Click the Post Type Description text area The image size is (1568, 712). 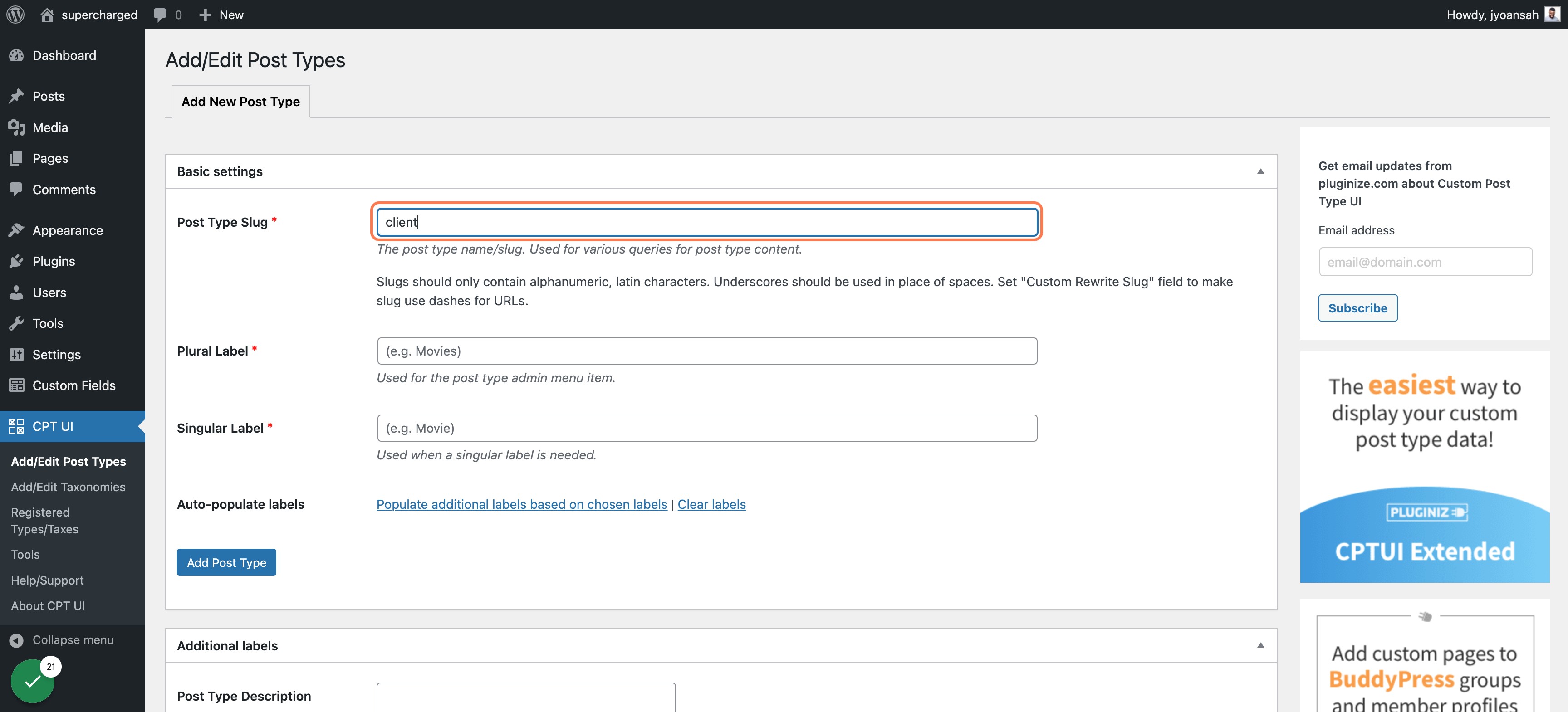tap(526, 697)
